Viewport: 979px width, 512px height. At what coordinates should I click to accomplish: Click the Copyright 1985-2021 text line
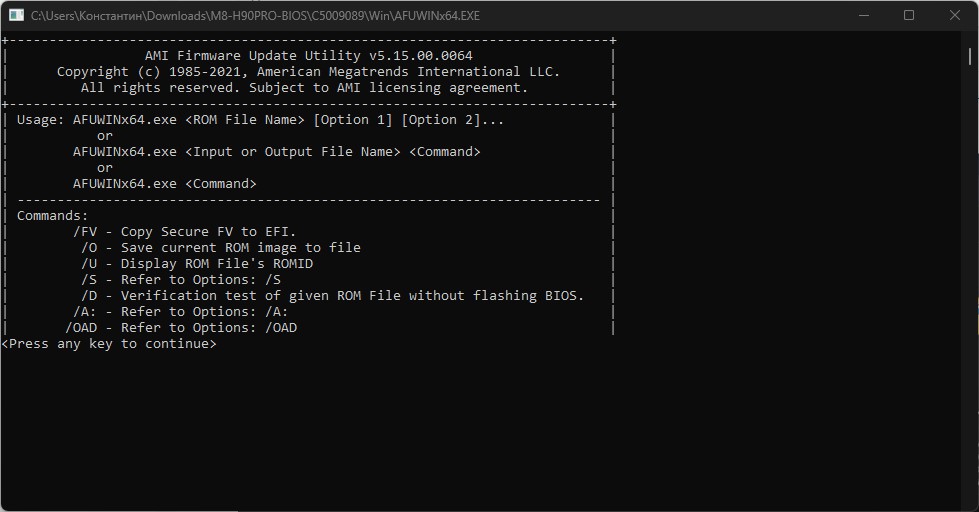pos(308,72)
